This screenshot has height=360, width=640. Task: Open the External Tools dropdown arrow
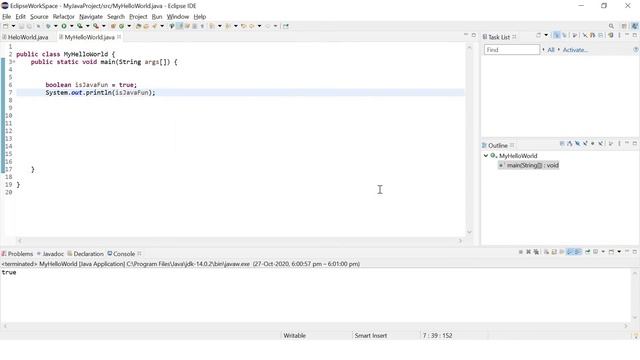[104, 26]
